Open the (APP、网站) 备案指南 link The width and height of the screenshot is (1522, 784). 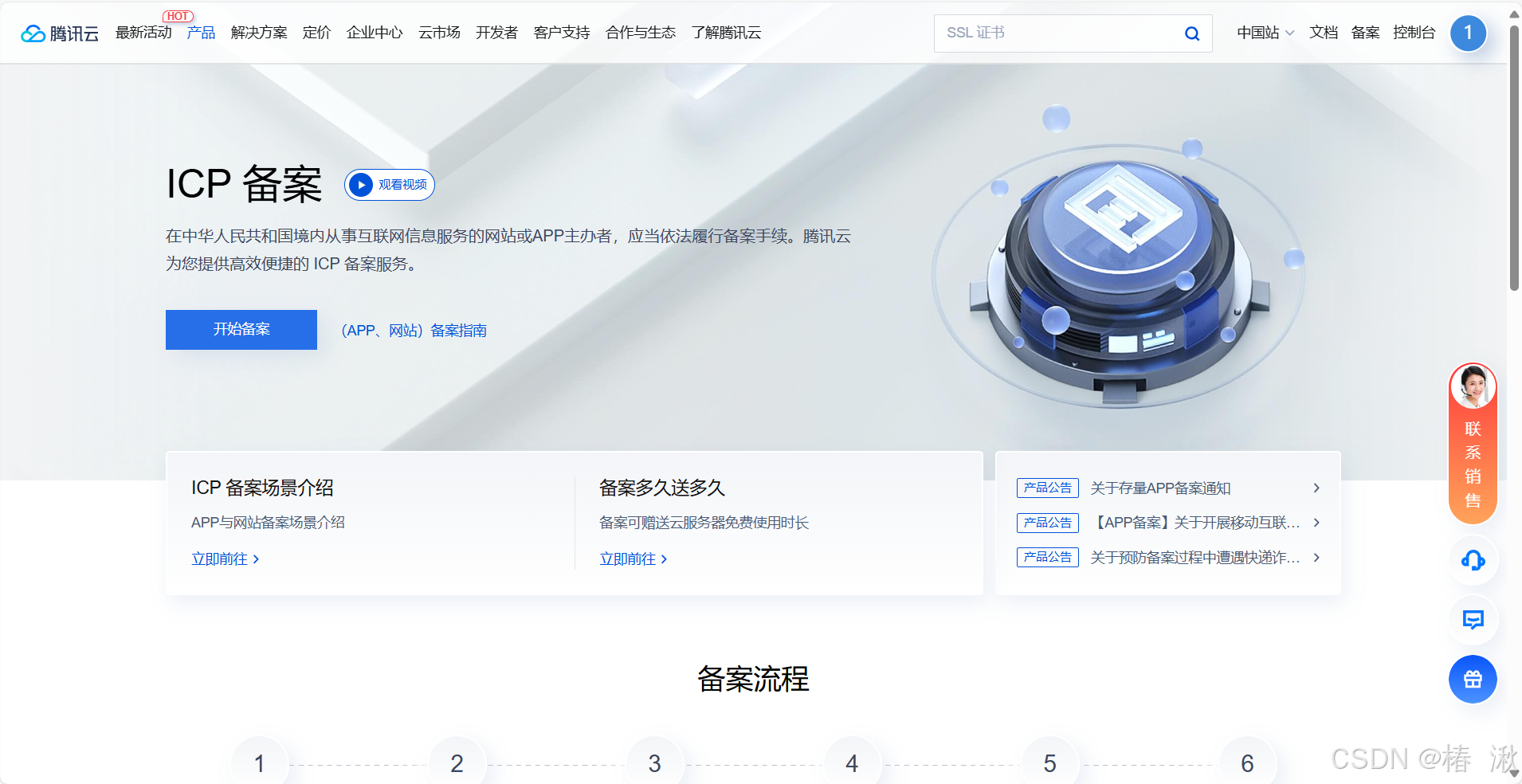(x=414, y=331)
